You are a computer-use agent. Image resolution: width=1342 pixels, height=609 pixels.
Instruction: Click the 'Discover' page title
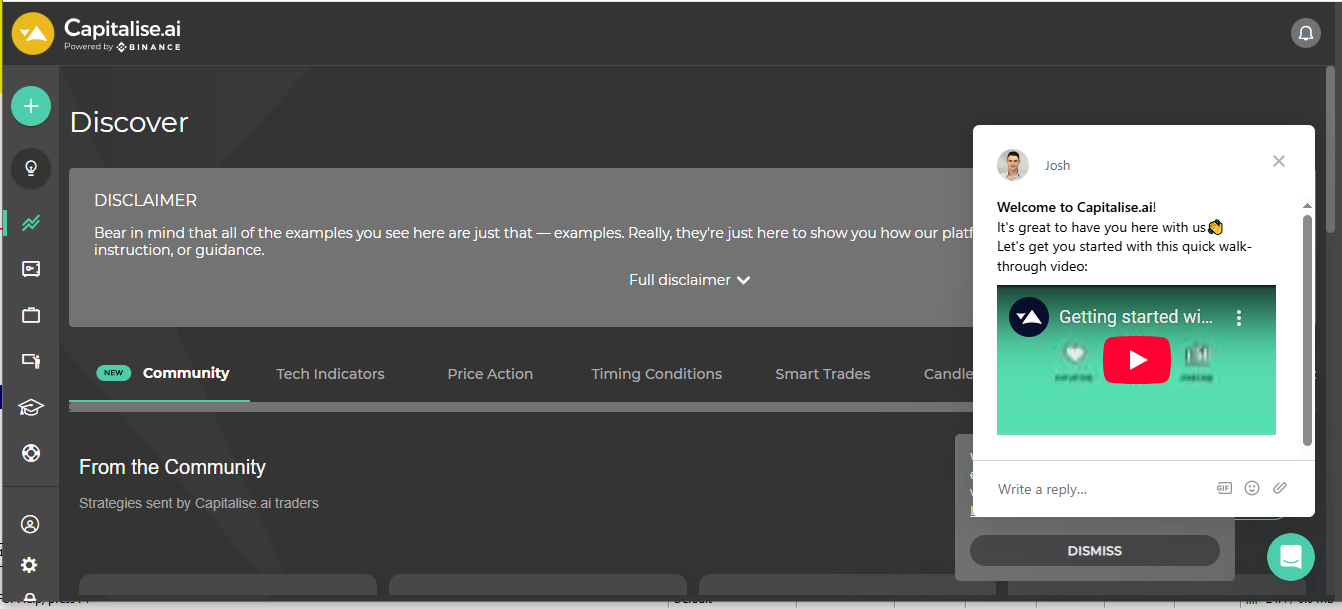(129, 122)
